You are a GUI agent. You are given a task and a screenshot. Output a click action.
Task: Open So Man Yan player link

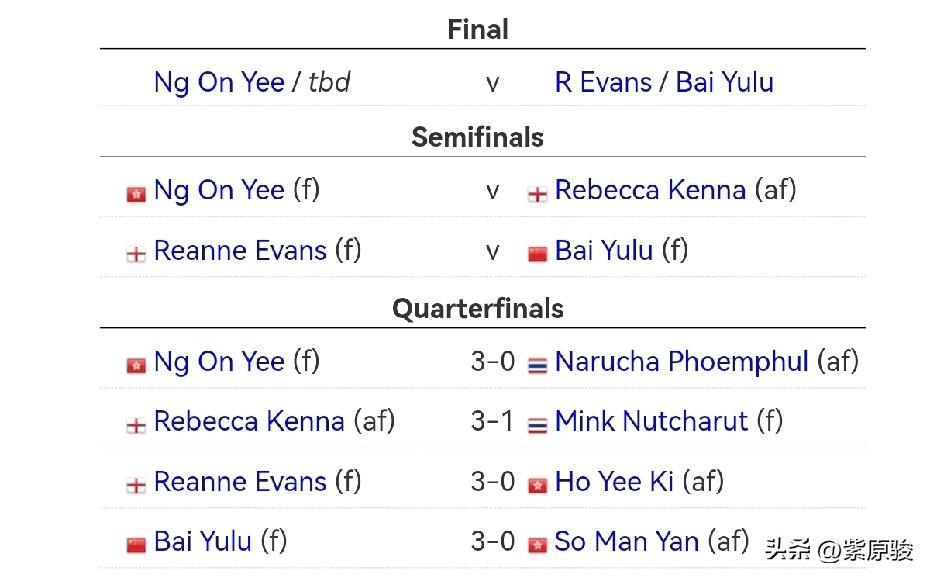[626, 541]
